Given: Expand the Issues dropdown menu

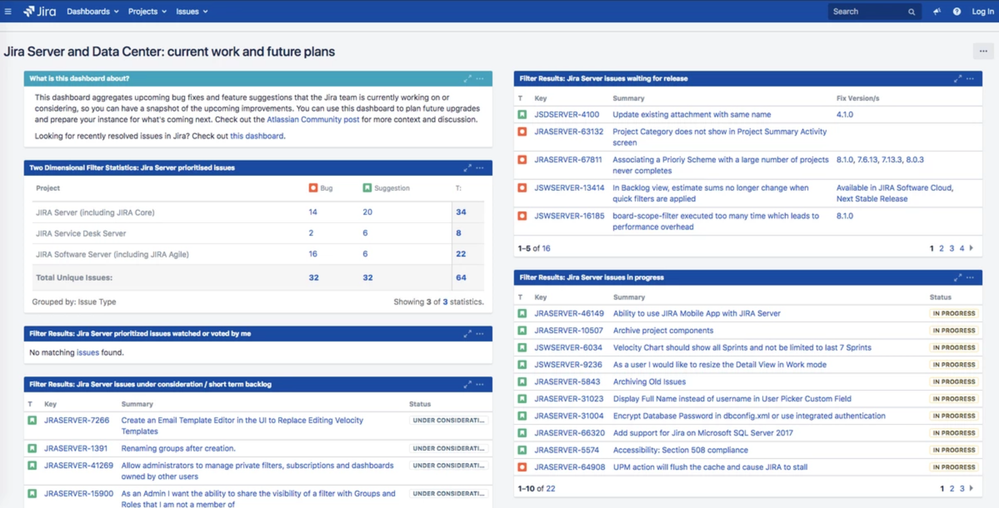Looking at the screenshot, I should (192, 11).
